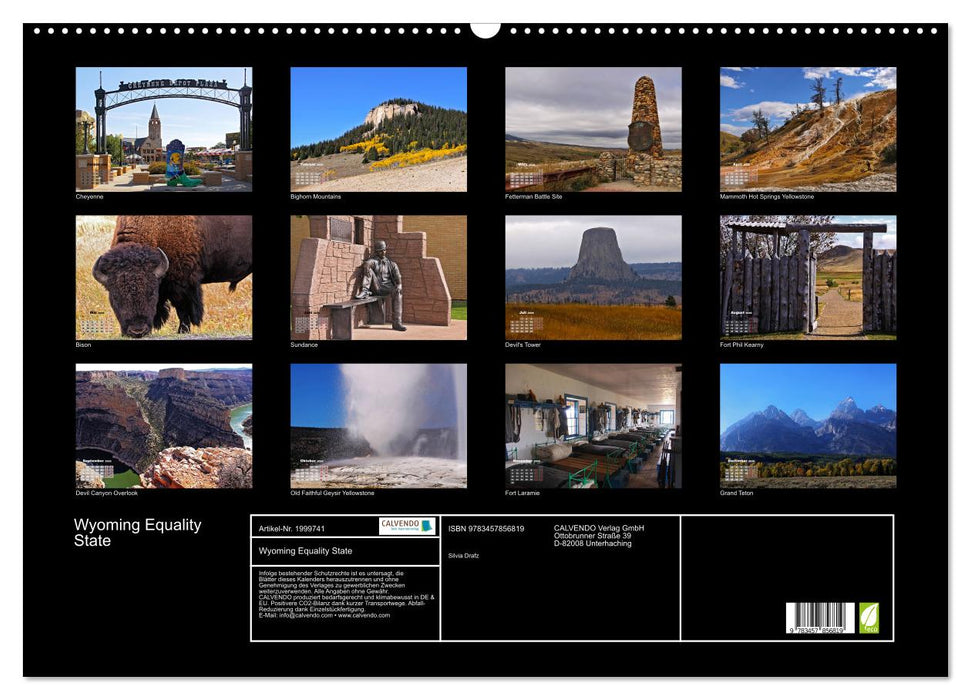Screen dimensions: 971x700
Task: Click the info@calvendo.com email link
Action: 300,614
